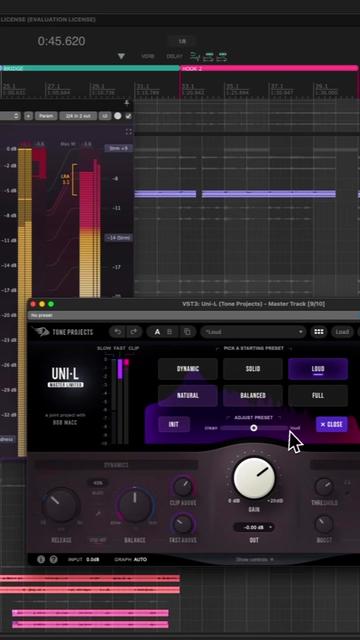Expand Show controls at plugin bottom
360x640 pixels.
click(255, 559)
